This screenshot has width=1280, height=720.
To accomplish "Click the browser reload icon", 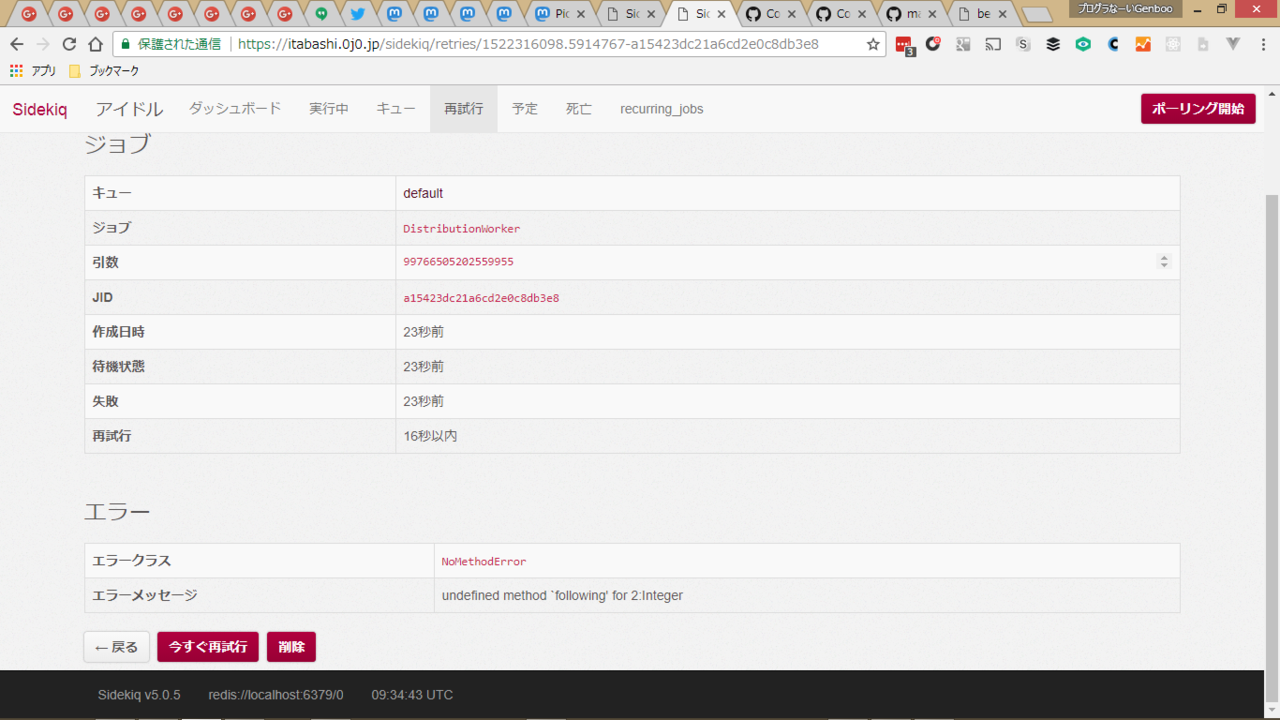I will [69, 45].
